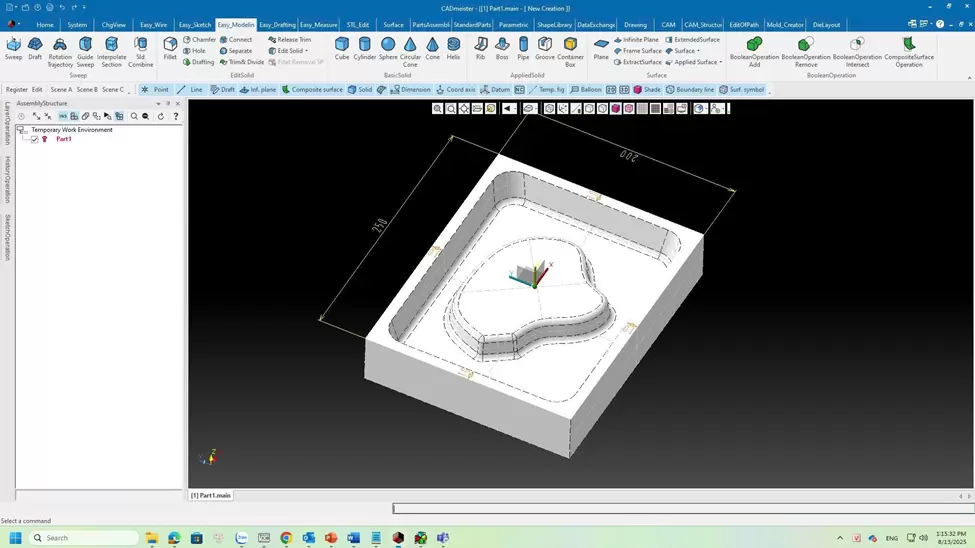975x548 pixels.
Task: Open CompositeSurface Operation tool
Action: click(x=908, y=50)
